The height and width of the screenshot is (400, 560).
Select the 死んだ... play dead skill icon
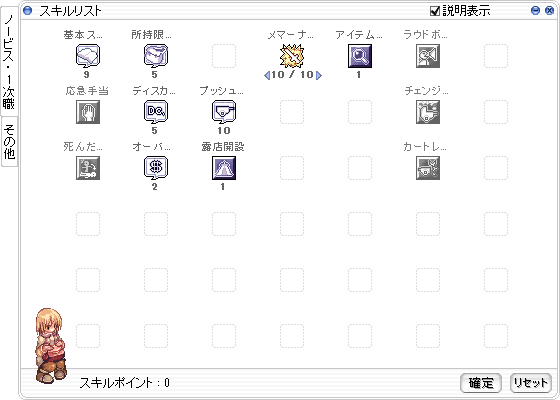click(x=88, y=168)
